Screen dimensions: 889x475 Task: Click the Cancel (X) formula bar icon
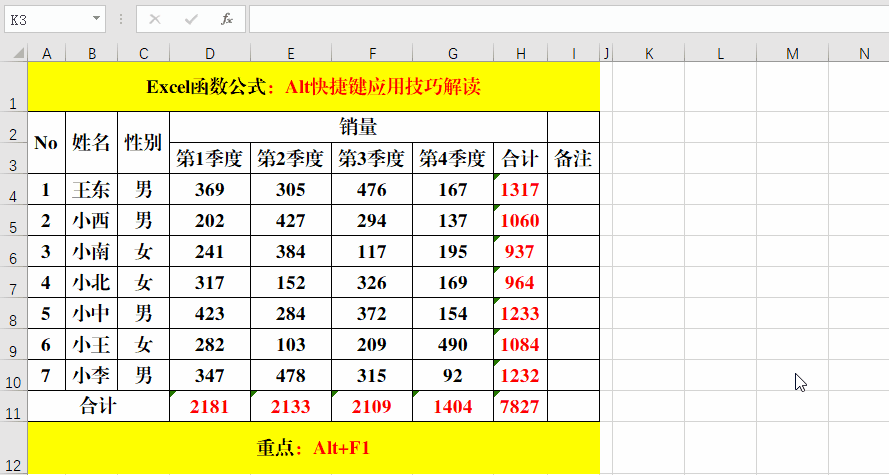pos(155,20)
